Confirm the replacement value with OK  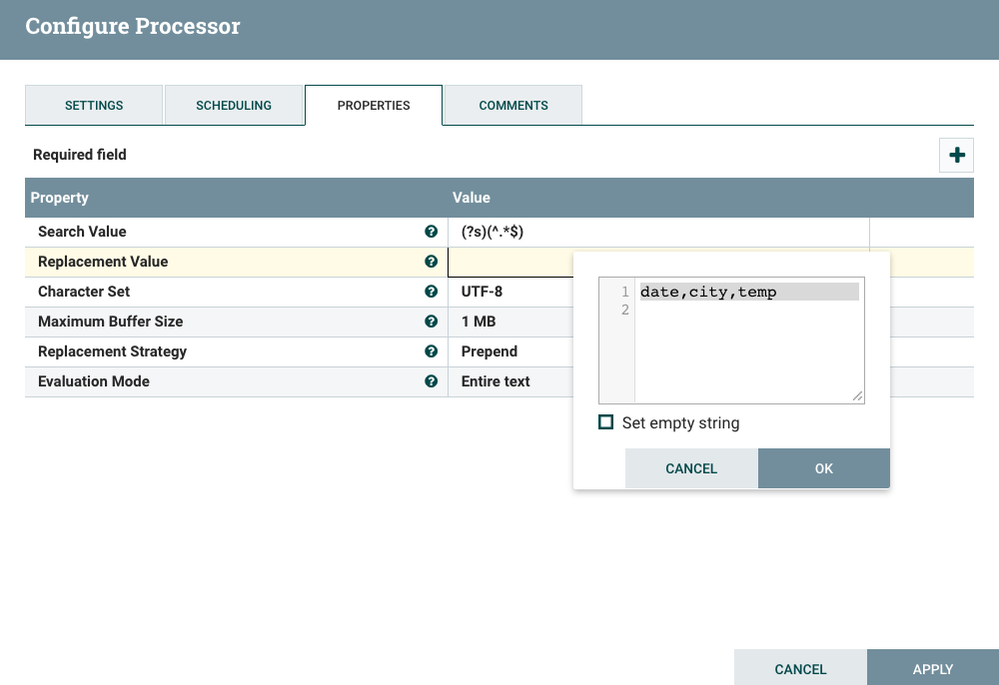pyautogui.click(x=823, y=468)
